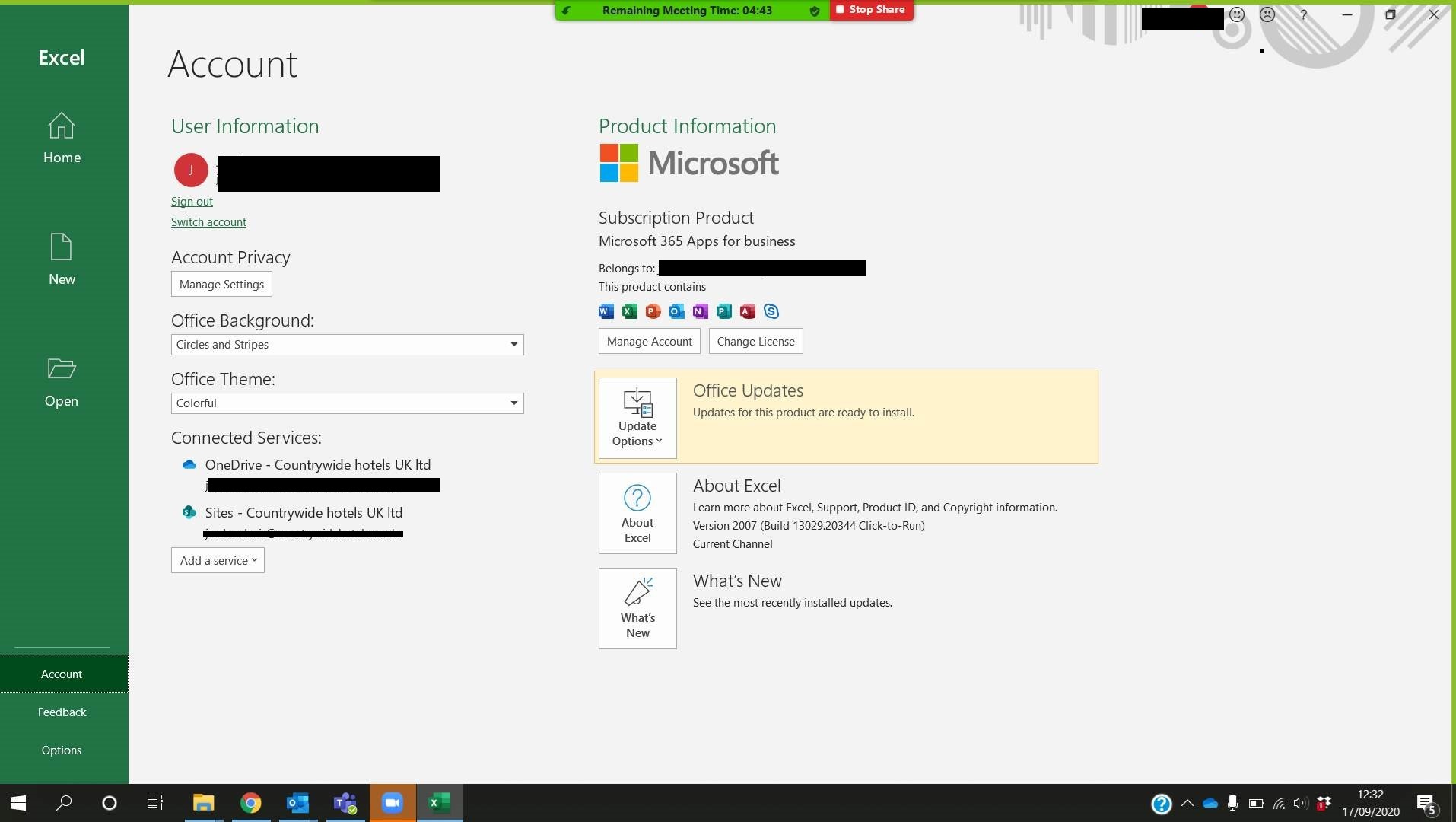1456x822 pixels.
Task: Open help with the question mark icon
Action: coord(1303,14)
